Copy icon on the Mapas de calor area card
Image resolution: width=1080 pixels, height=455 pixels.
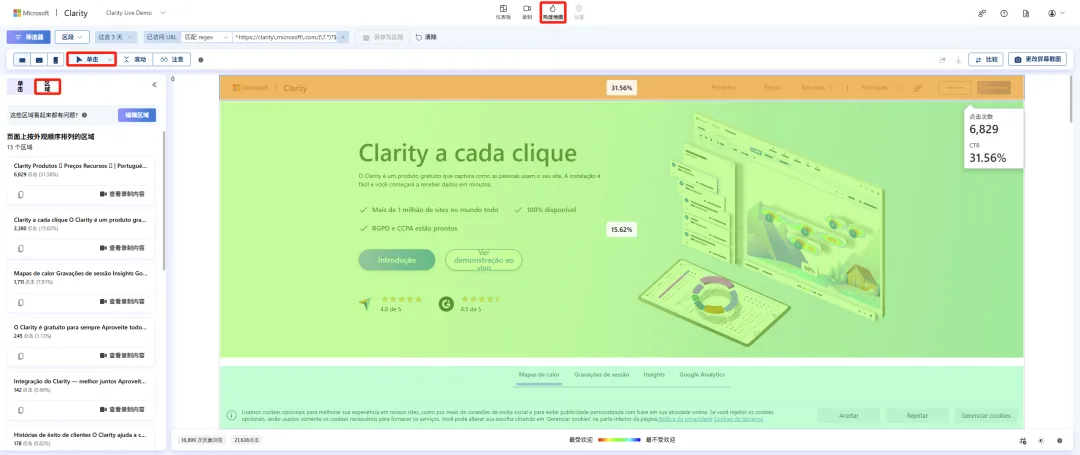click(x=21, y=301)
